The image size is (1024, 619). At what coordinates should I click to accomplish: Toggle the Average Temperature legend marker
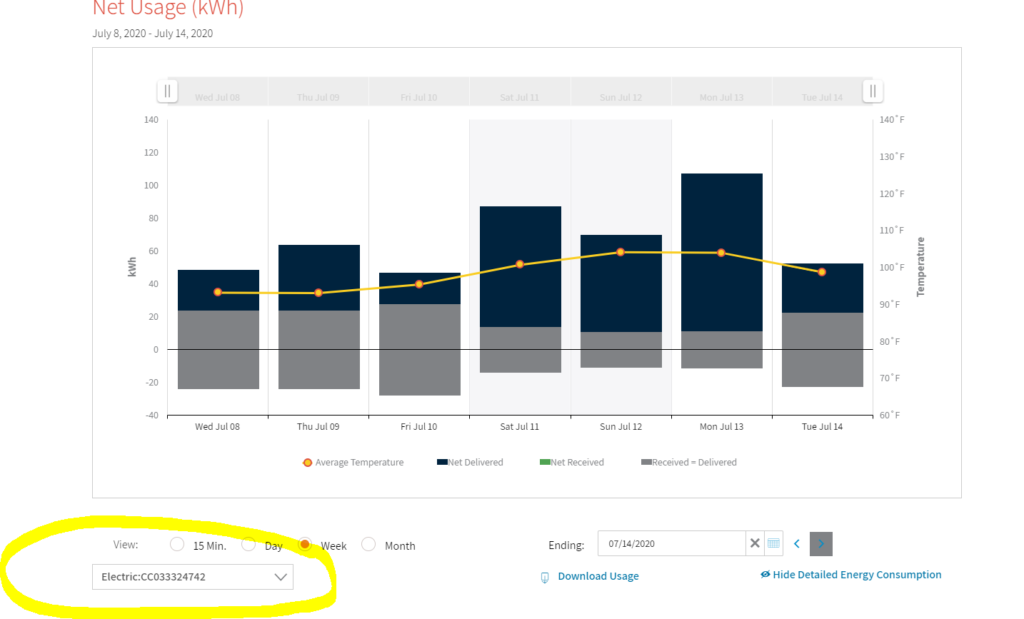pyautogui.click(x=307, y=463)
